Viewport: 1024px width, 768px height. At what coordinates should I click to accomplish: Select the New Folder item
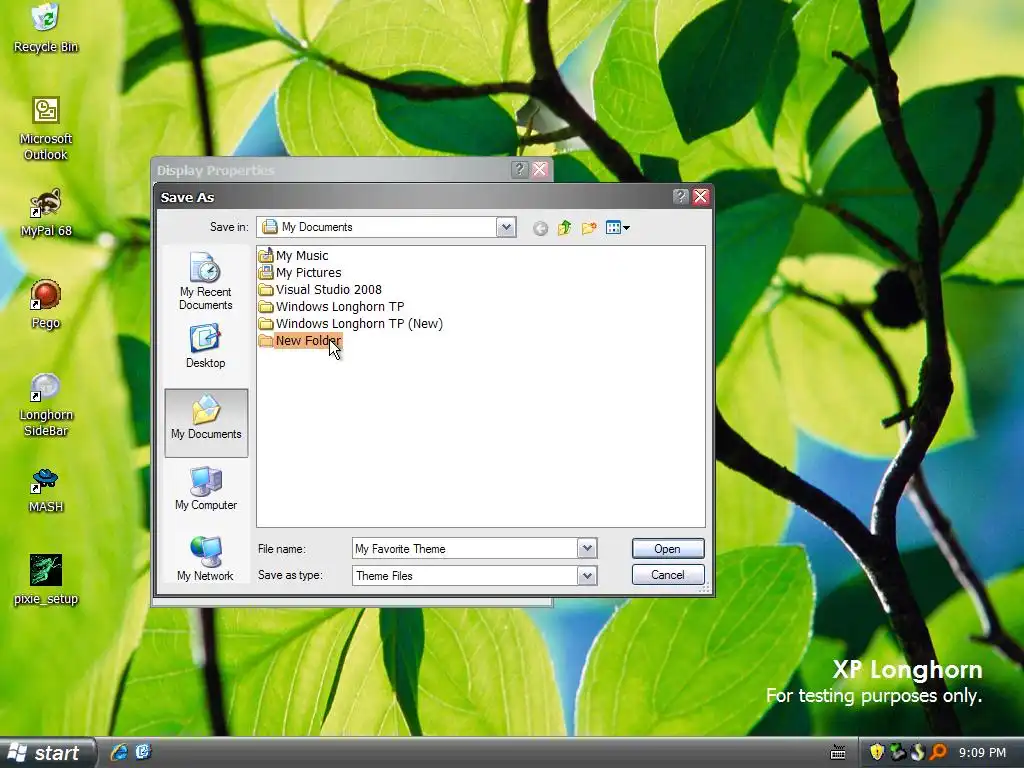click(300, 340)
